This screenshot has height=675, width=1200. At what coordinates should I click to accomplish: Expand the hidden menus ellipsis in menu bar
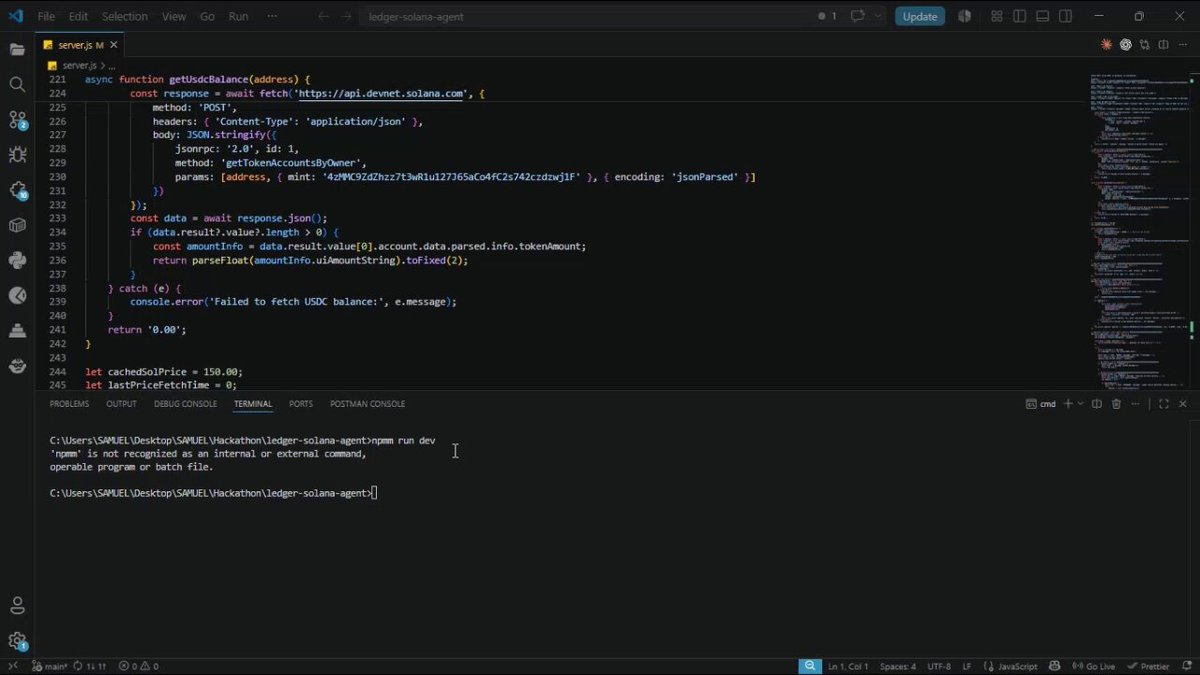(x=272, y=16)
